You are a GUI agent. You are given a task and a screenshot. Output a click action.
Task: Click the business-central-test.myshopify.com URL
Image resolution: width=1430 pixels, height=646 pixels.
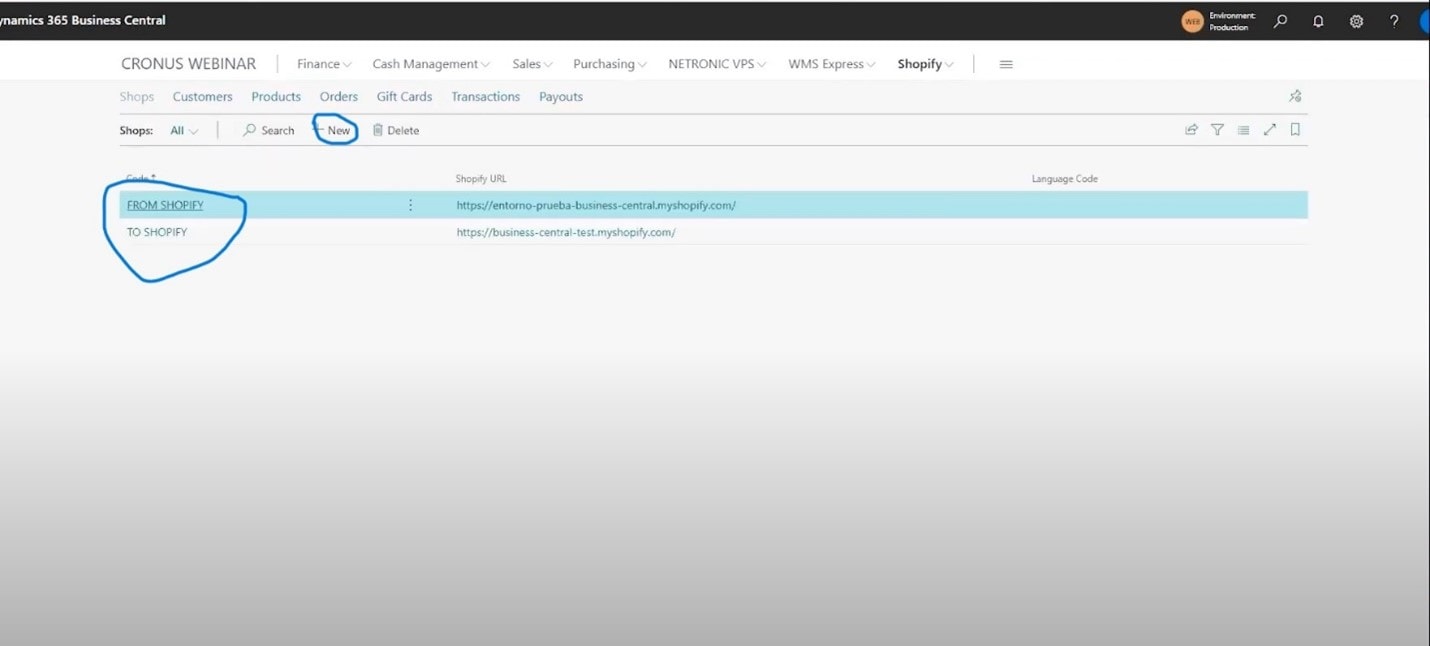[566, 232]
